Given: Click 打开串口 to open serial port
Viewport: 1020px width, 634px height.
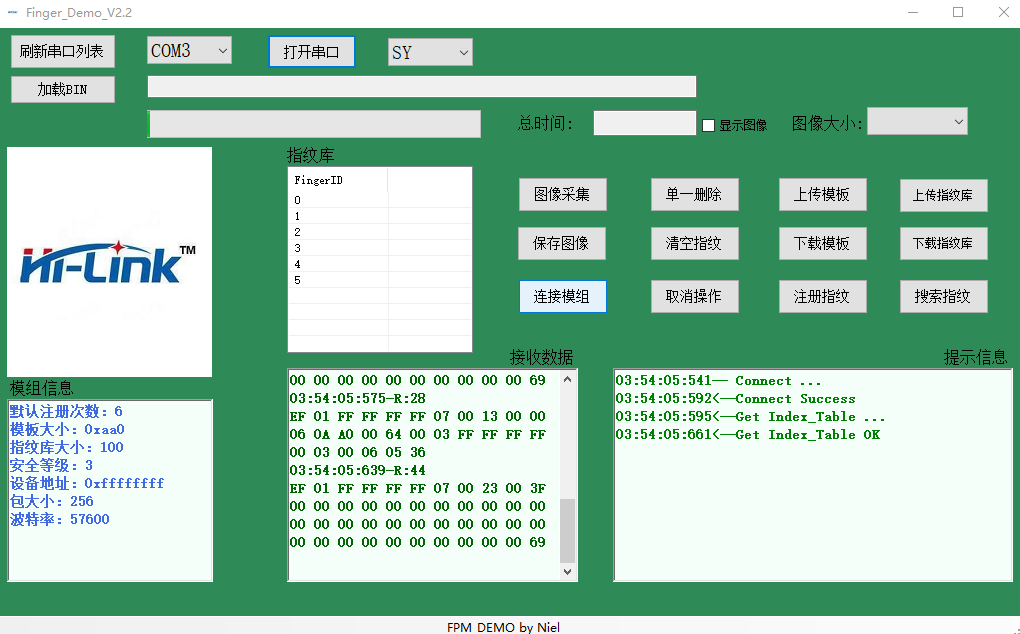Looking at the screenshot, I should click(x=312, y=52).
